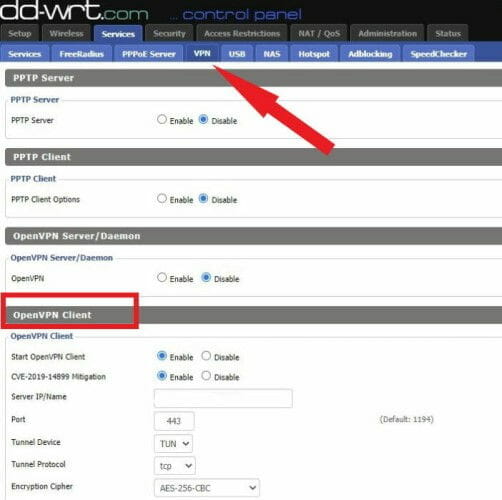Open the Adblocking sub-tab
Screen dimensions: 502x500
pos(370,54)
